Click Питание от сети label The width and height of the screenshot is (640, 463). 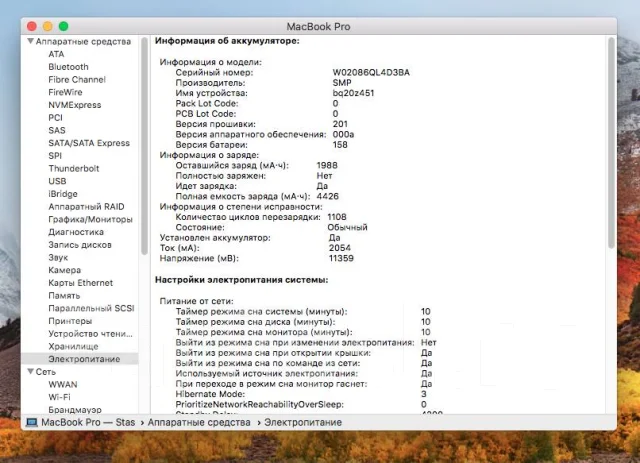(x=196, y=301)
